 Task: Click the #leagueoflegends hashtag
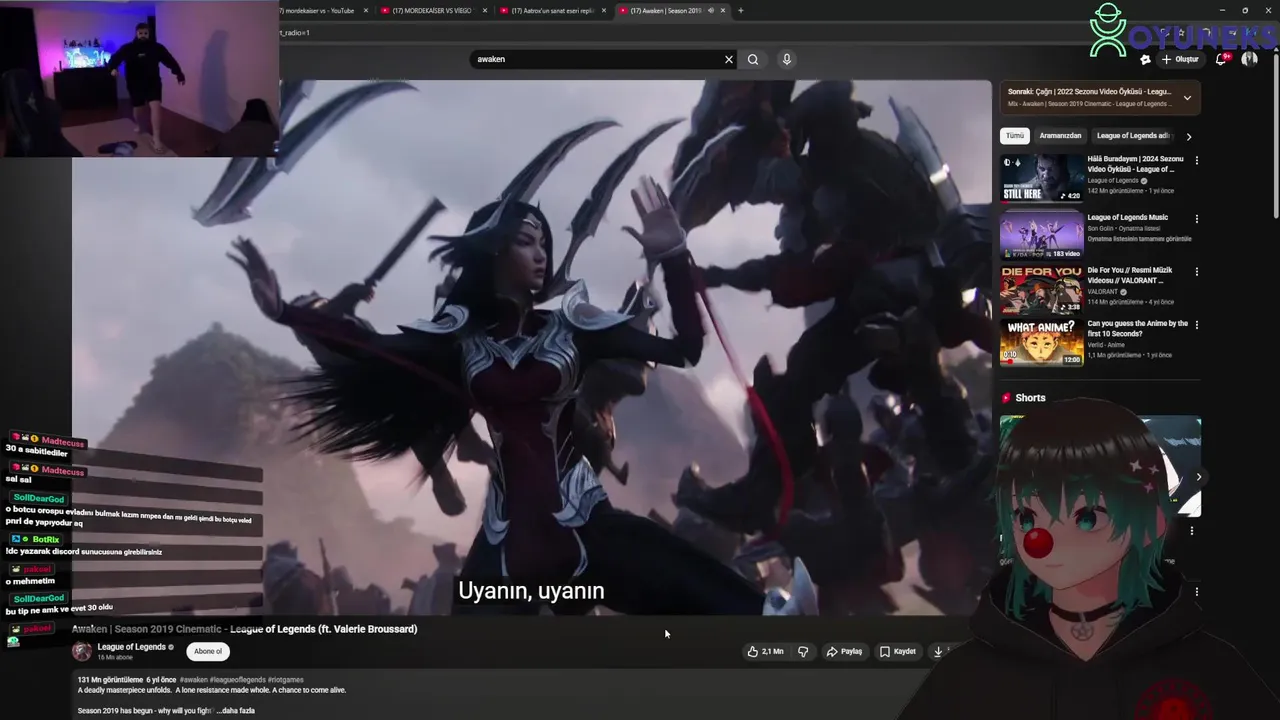coord(238,680)
